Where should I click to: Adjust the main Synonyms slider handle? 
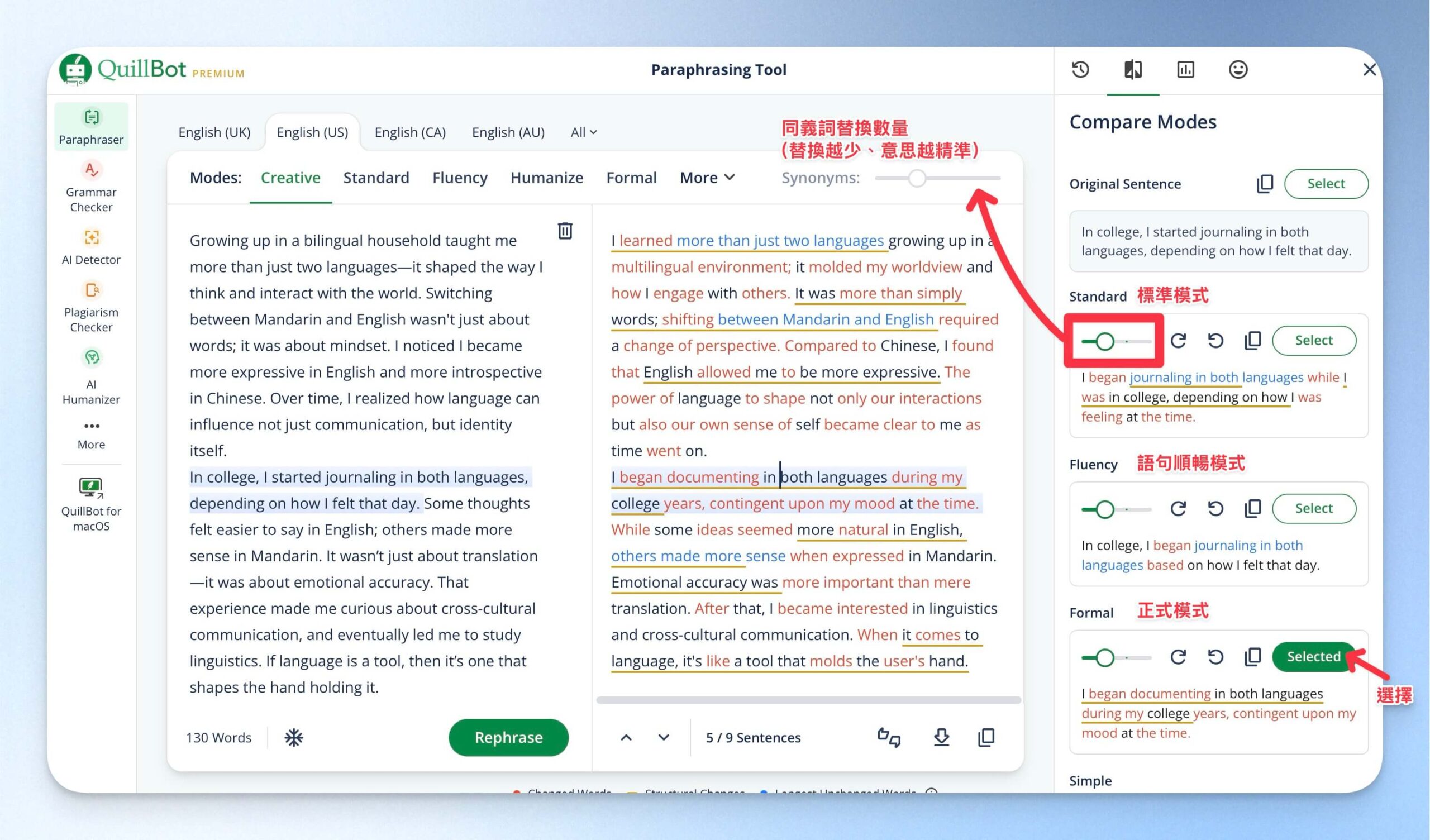click(x=917, y=178)
